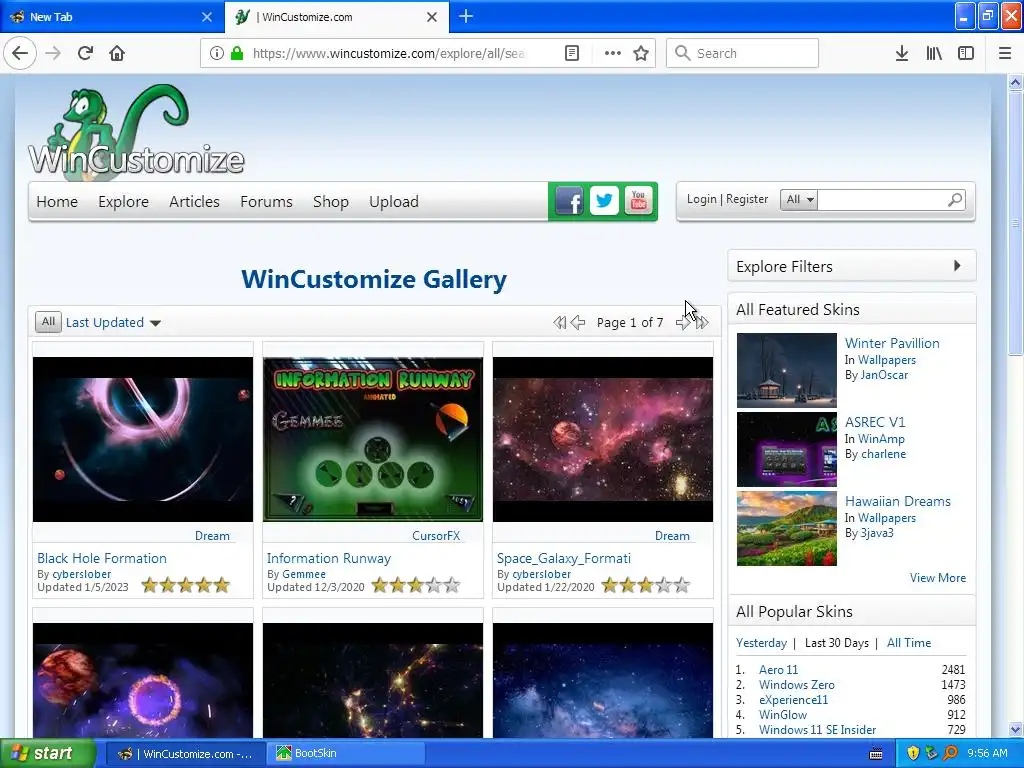1024x768 pixels.
Task: Open the Forums nav item
Action: tap(266, 202)
